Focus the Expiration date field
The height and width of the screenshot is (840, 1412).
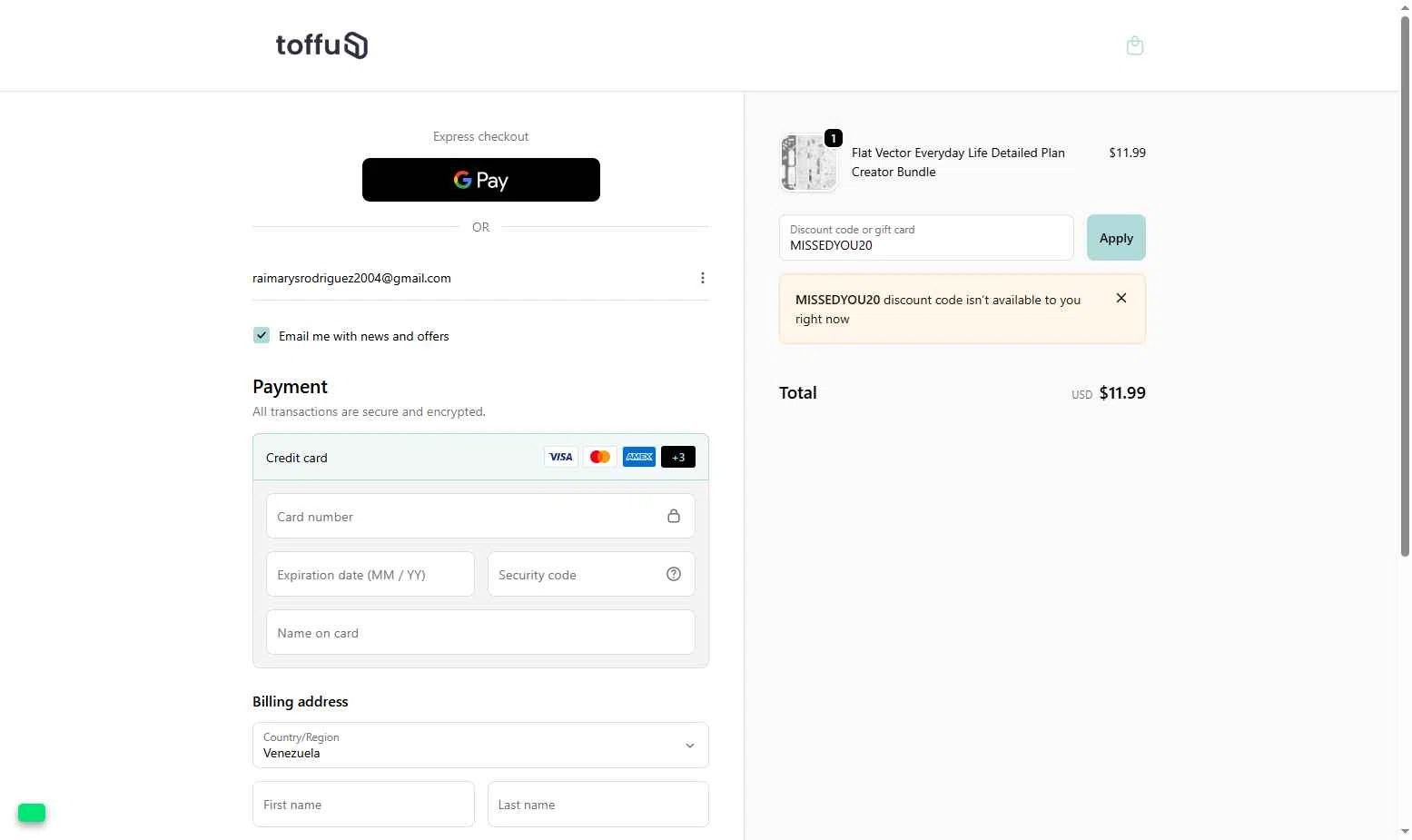[x=370, y=574]
